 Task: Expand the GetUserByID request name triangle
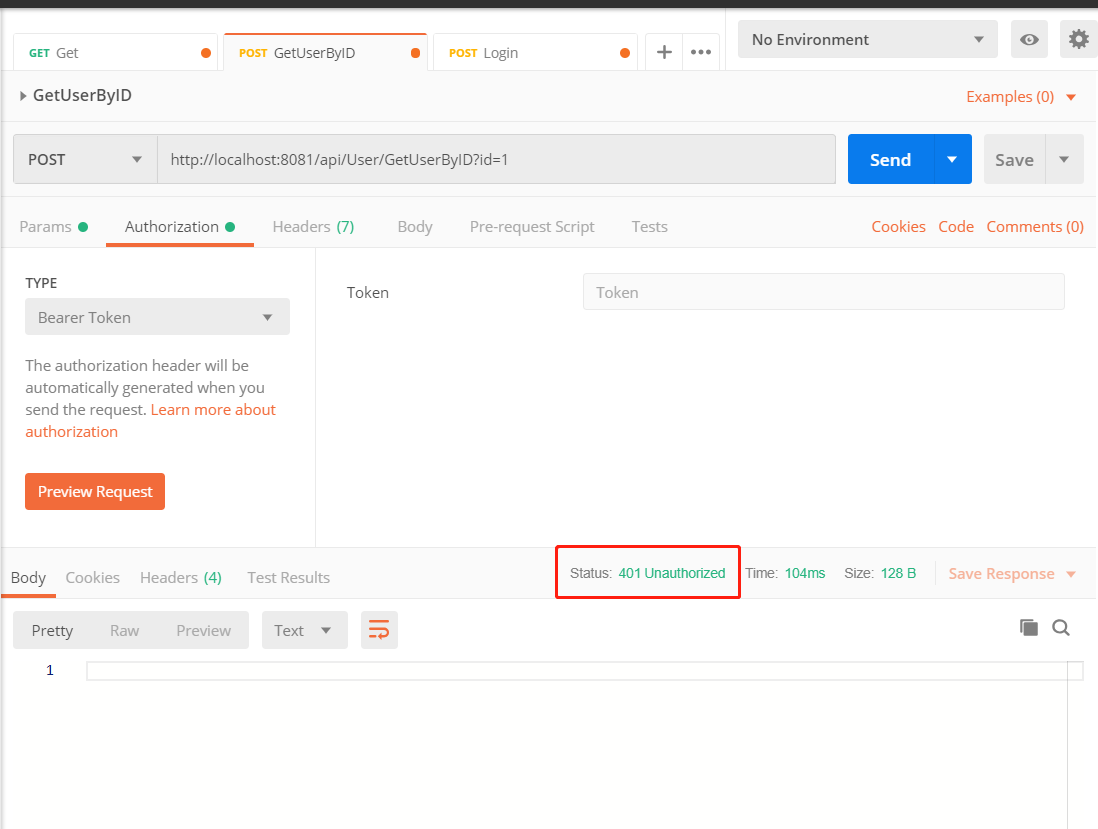click(23, 96)
